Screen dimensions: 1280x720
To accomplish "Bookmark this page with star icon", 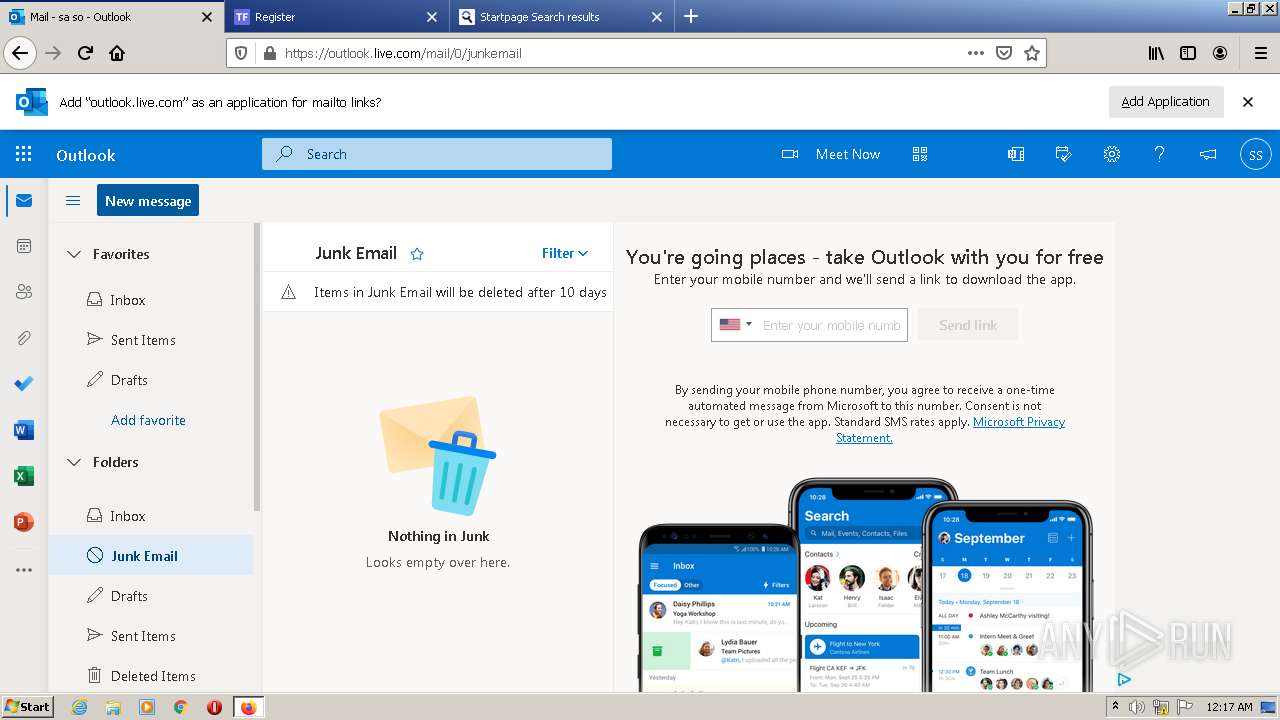I will [1032, 53].
